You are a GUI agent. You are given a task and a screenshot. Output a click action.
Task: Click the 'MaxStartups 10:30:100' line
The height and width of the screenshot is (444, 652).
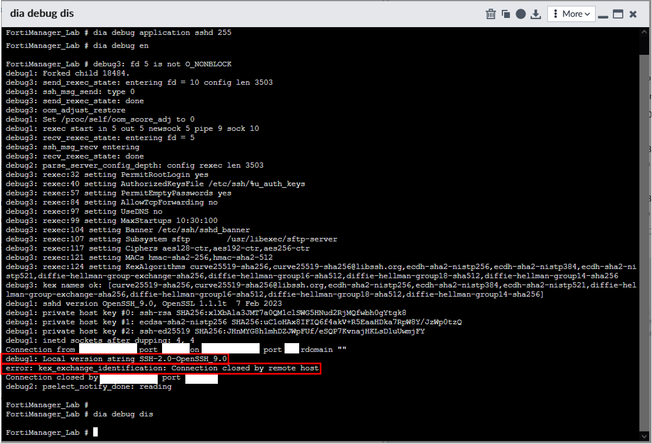click(111, 221)
